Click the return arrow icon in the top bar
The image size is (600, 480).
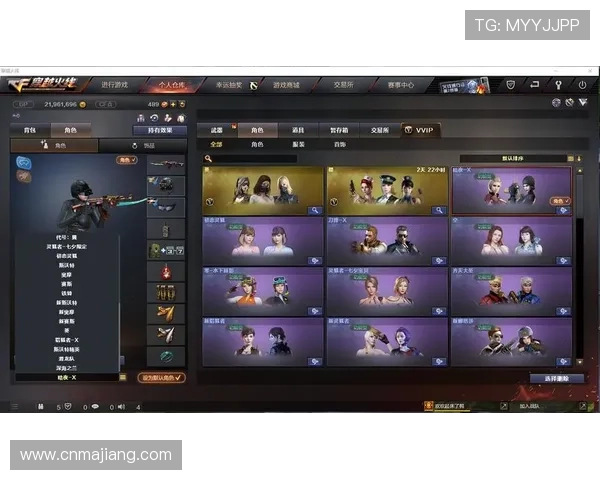(534, 85)
